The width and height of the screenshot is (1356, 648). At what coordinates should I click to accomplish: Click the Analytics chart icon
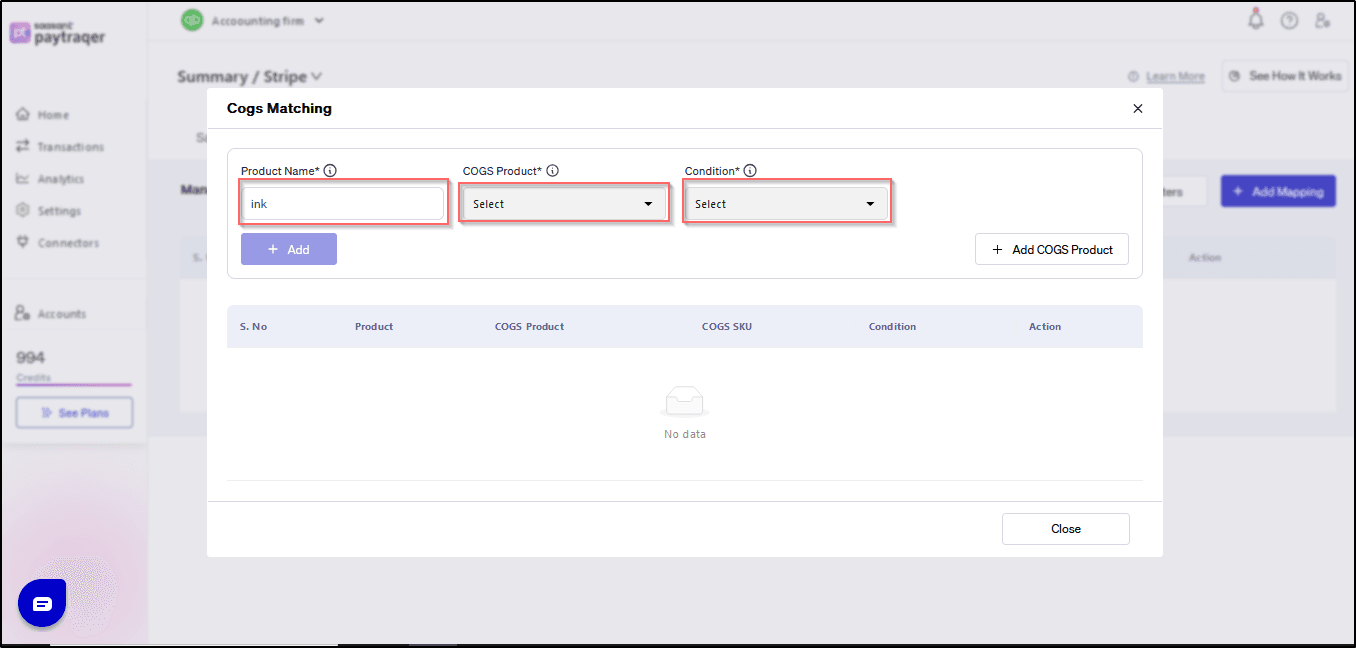pos(23,179)
